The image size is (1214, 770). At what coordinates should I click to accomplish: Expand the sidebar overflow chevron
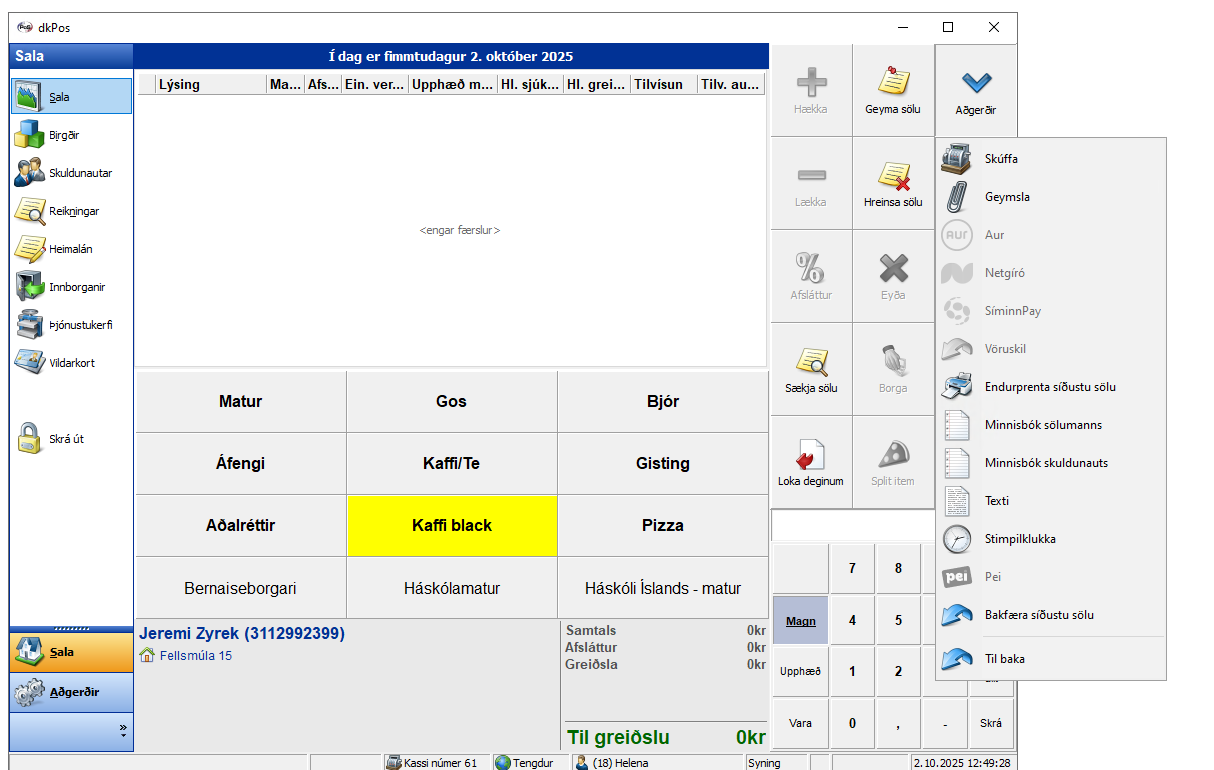123,730
